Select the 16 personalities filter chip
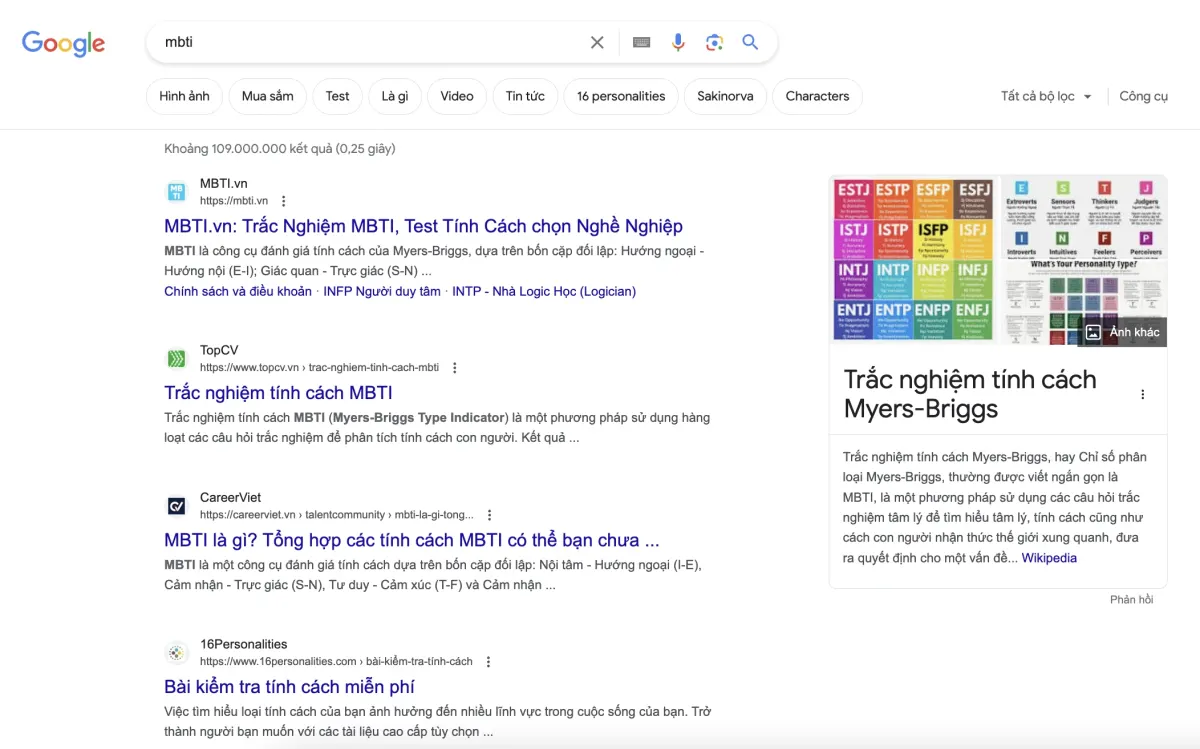 621,96
